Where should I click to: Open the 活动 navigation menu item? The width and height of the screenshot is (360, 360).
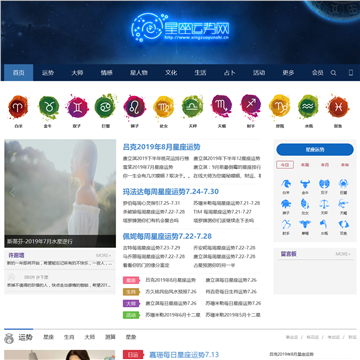click(259, 73)
